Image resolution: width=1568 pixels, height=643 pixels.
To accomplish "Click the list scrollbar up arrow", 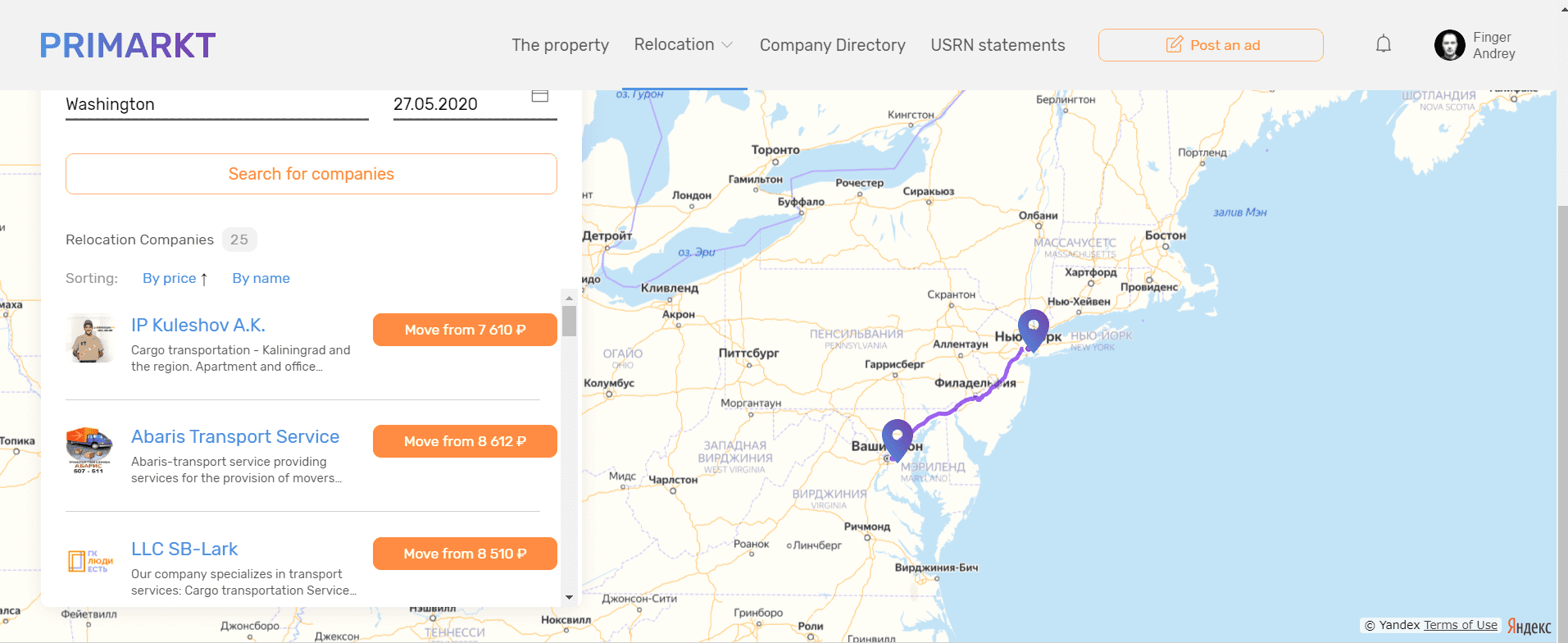I will pyautogui.click(x=569, y=298).
